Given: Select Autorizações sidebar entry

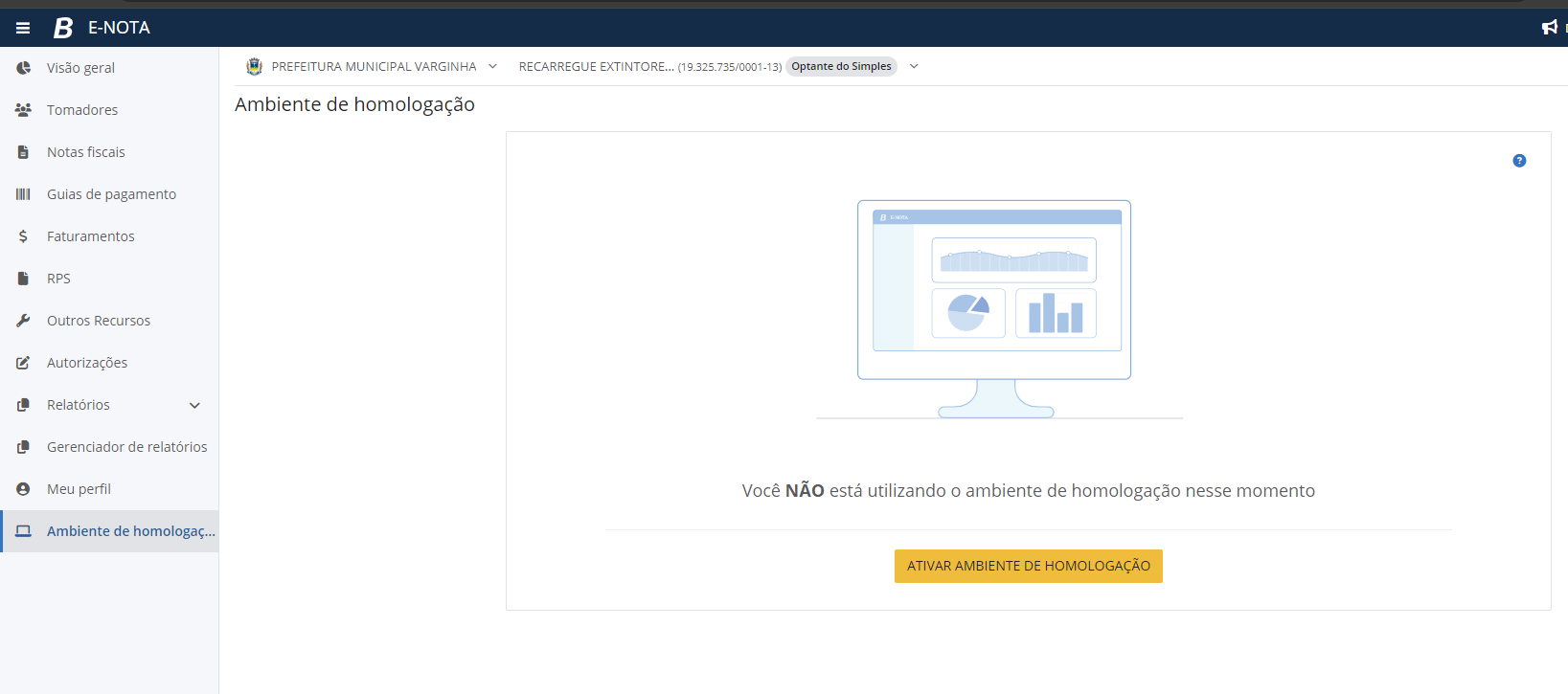Looking at the screenshot, I should coord(109,363).
